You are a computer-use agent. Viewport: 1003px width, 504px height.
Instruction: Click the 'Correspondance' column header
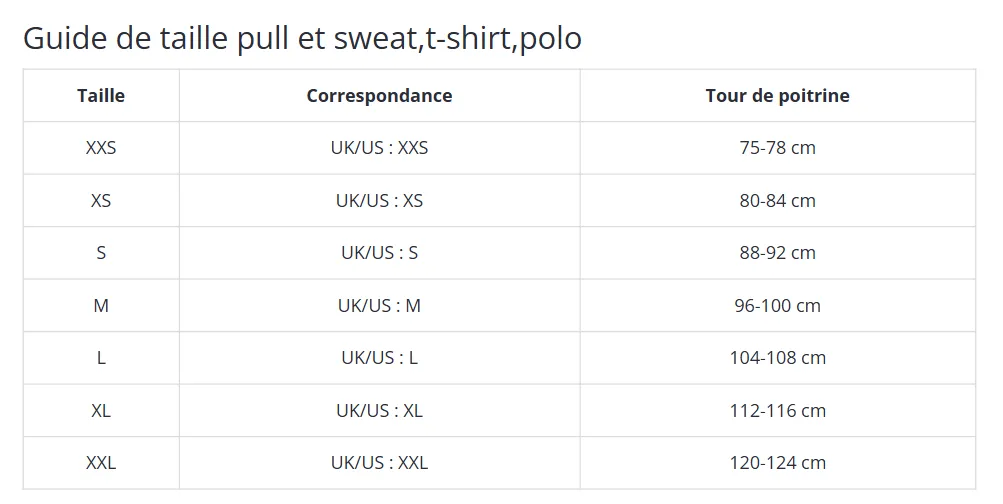point(379,96)
